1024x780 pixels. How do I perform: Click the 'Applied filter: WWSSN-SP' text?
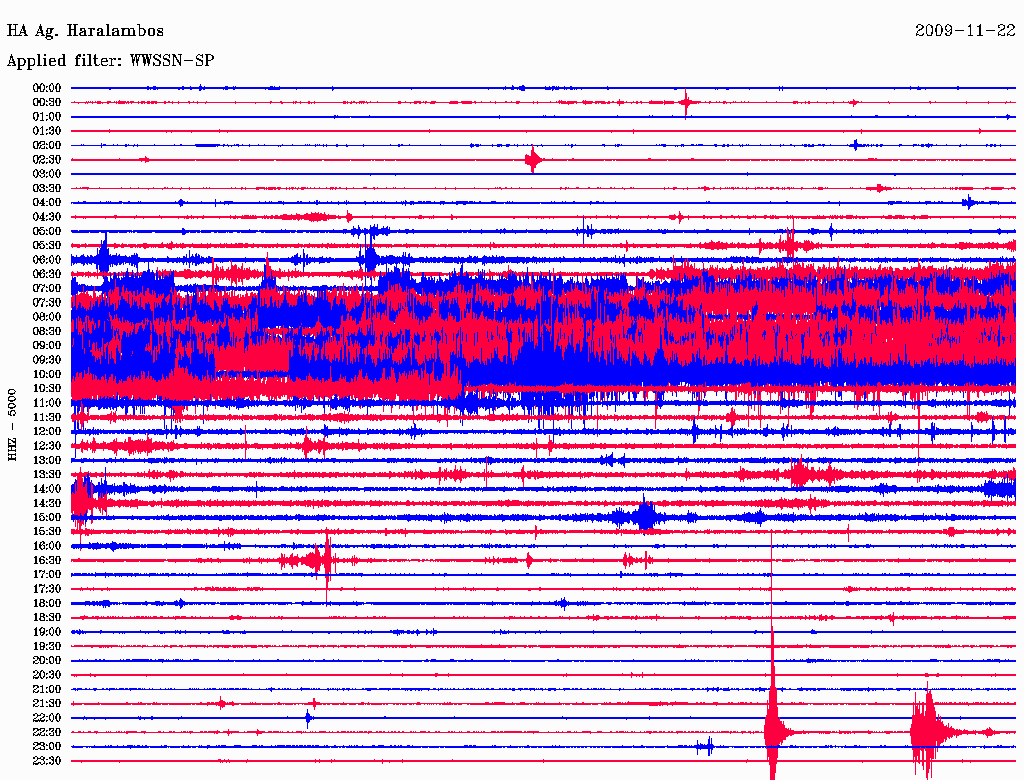point(110,61)
